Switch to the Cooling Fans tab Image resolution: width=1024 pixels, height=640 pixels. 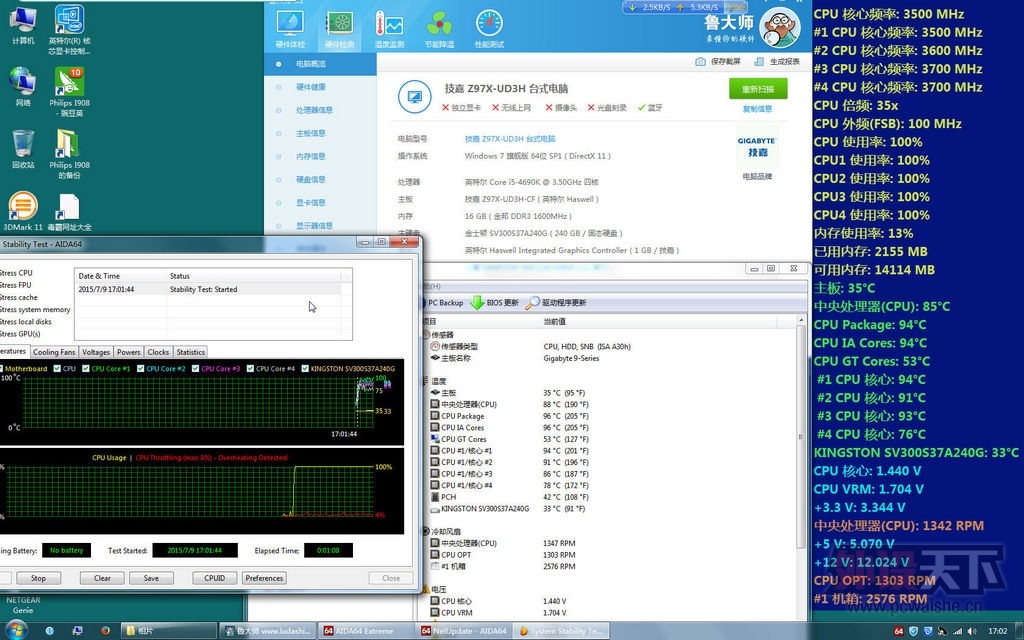pyautogui.click(x=54, y=352)
